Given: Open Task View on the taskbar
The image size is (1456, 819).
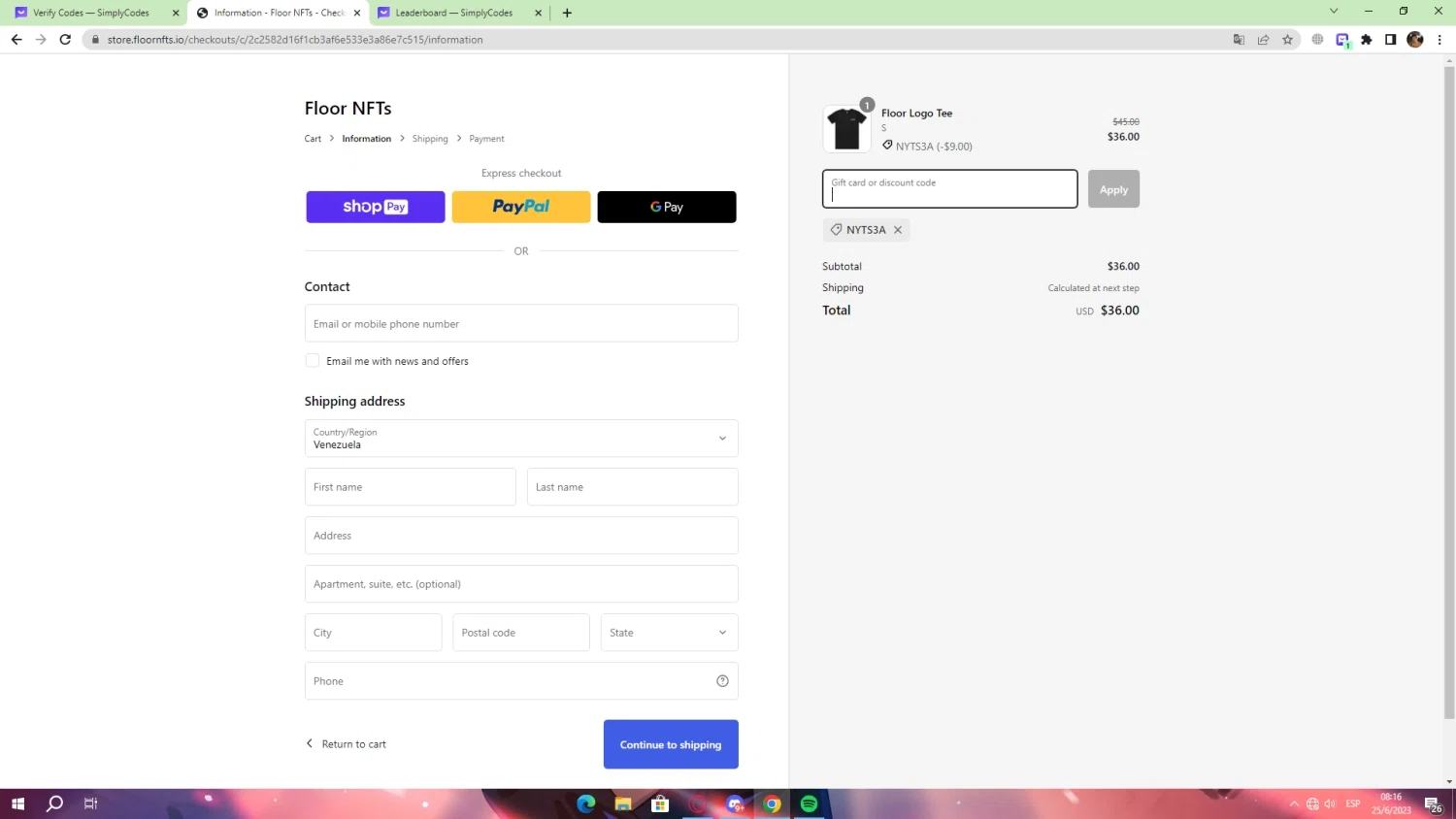Looking at the screenshot, I should point(90,803).
